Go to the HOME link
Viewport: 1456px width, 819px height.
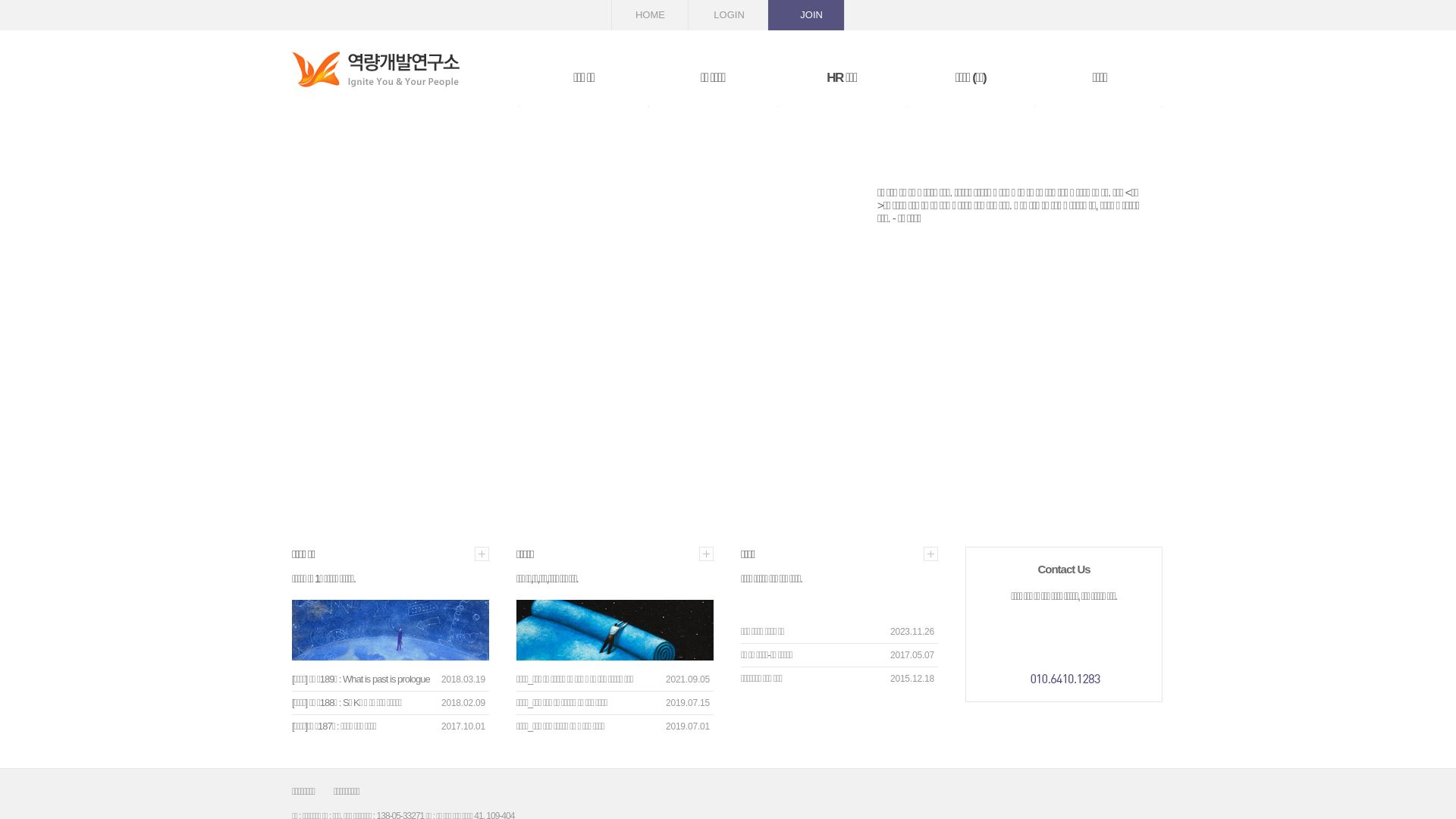point(650,15)
